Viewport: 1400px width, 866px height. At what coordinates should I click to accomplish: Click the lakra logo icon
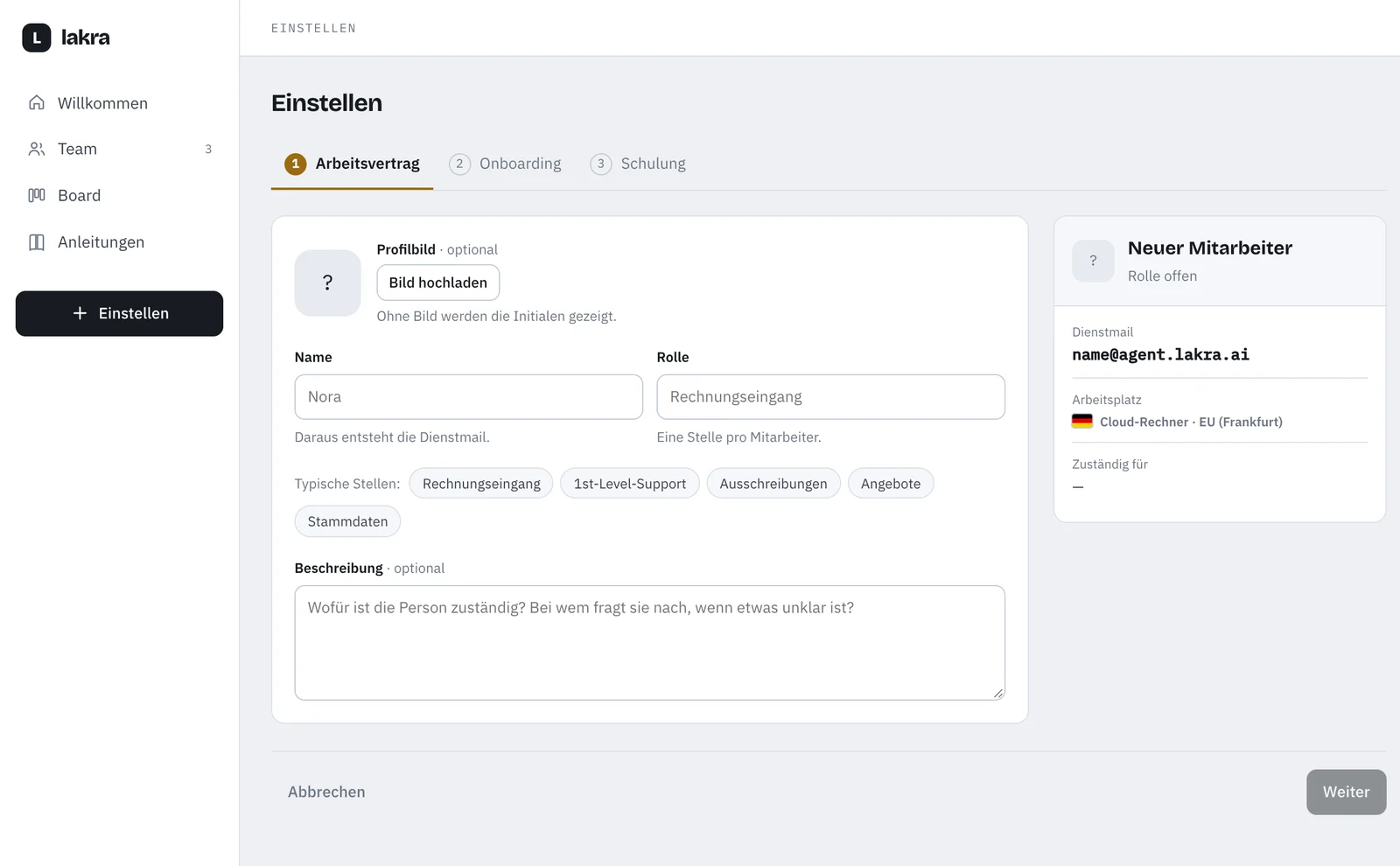click(x=37, y=38)
